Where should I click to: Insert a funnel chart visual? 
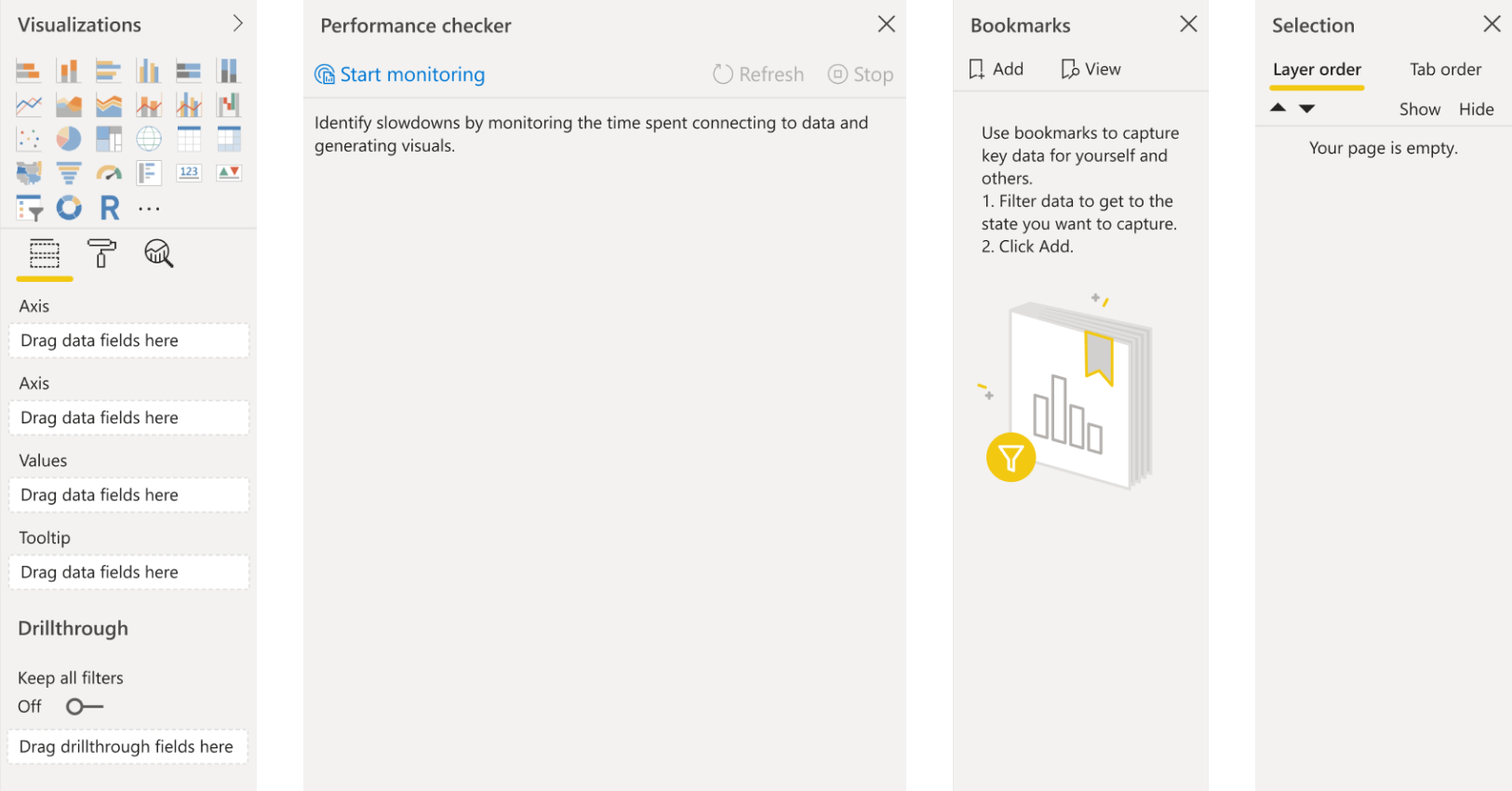[68, 173]
